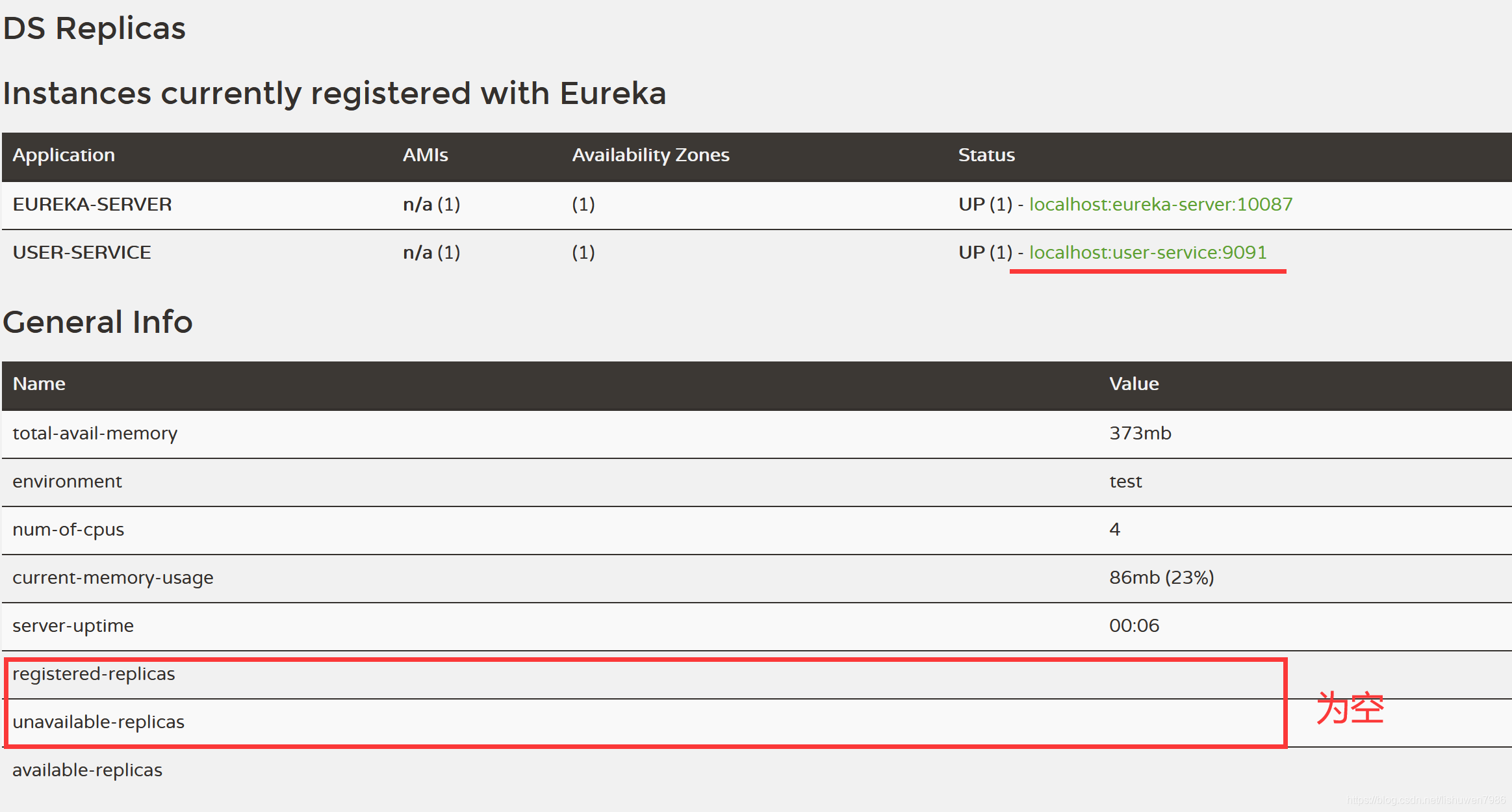1512x812 pixels.
Task: Click the General Info heading
Action: 97,322
